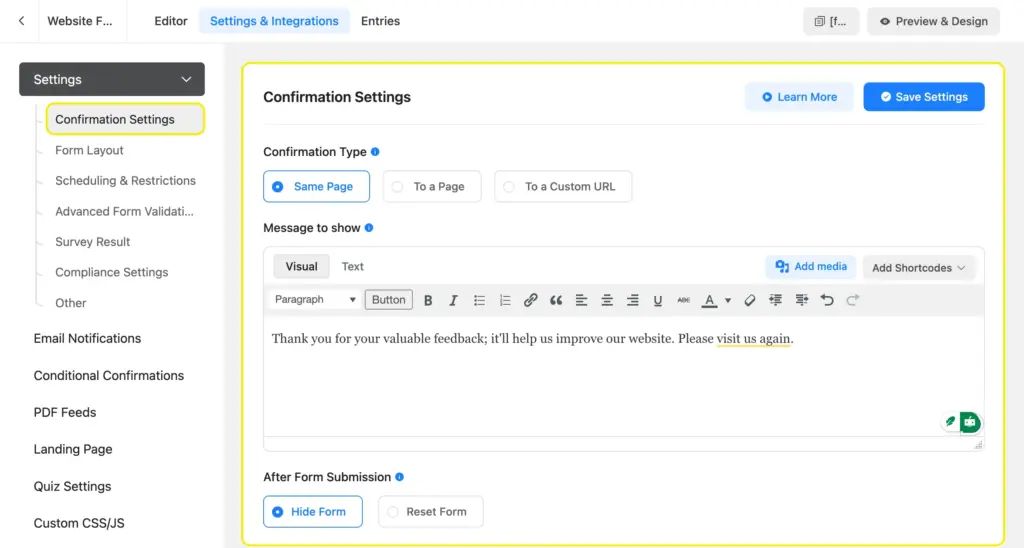The width and height of the screenshot is (1024, 548).
Task: Insert a link with the chain icon
Action: 530,300
